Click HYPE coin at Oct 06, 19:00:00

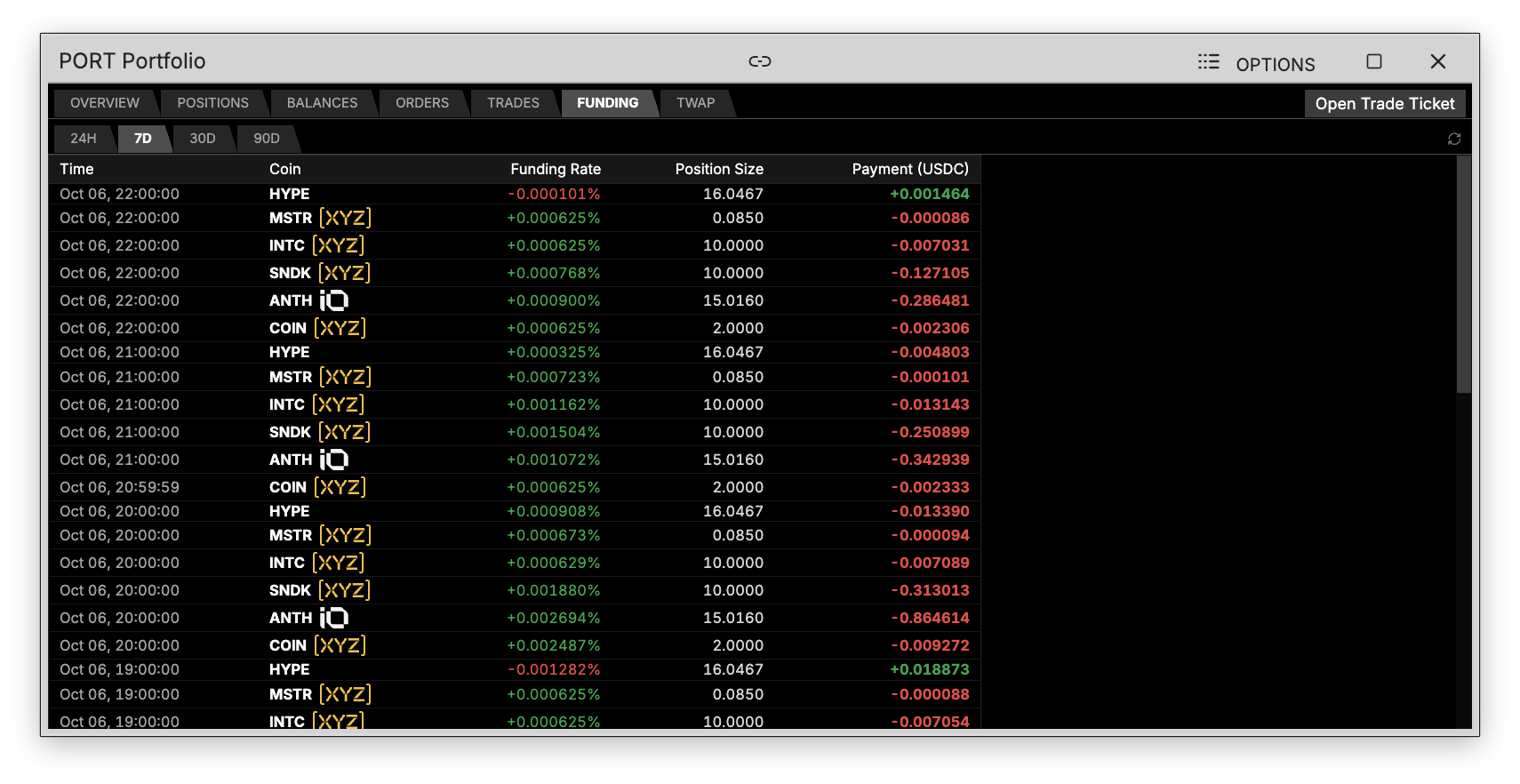coord(290,669)
